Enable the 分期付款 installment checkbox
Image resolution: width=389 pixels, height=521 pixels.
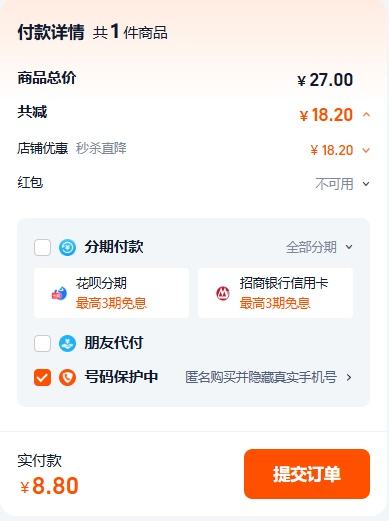(x=42, y=247)
